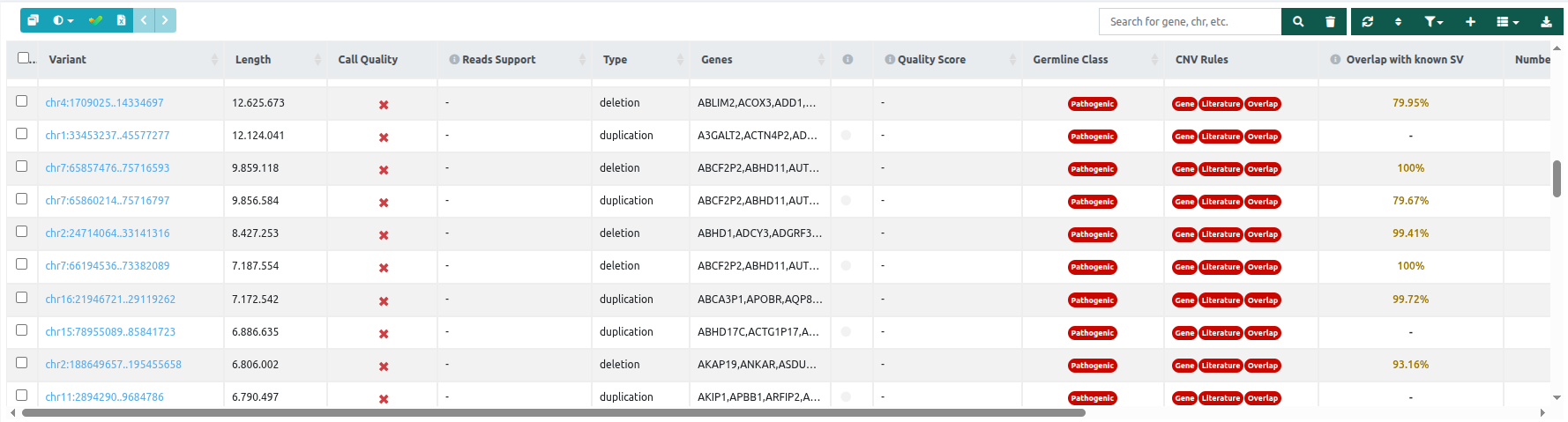The width and height of the screenshot is (1568, 422).
Task: Toggle the select-all checkbox in table header
Action: (24, 58)
